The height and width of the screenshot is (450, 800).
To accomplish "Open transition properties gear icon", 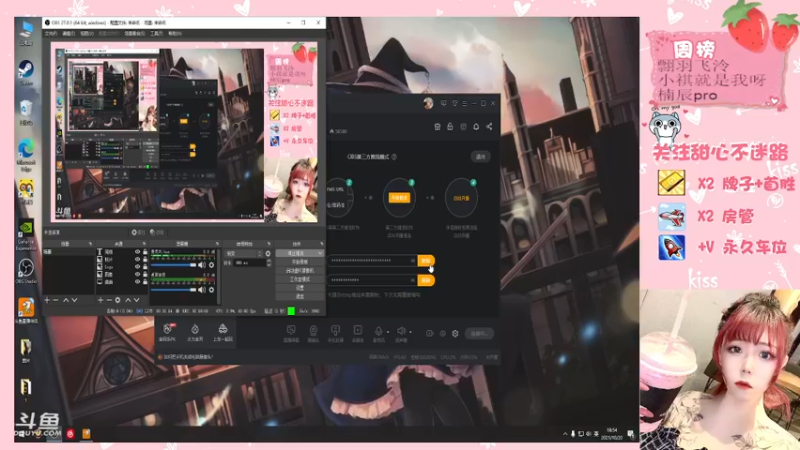I will coord(268,253).
